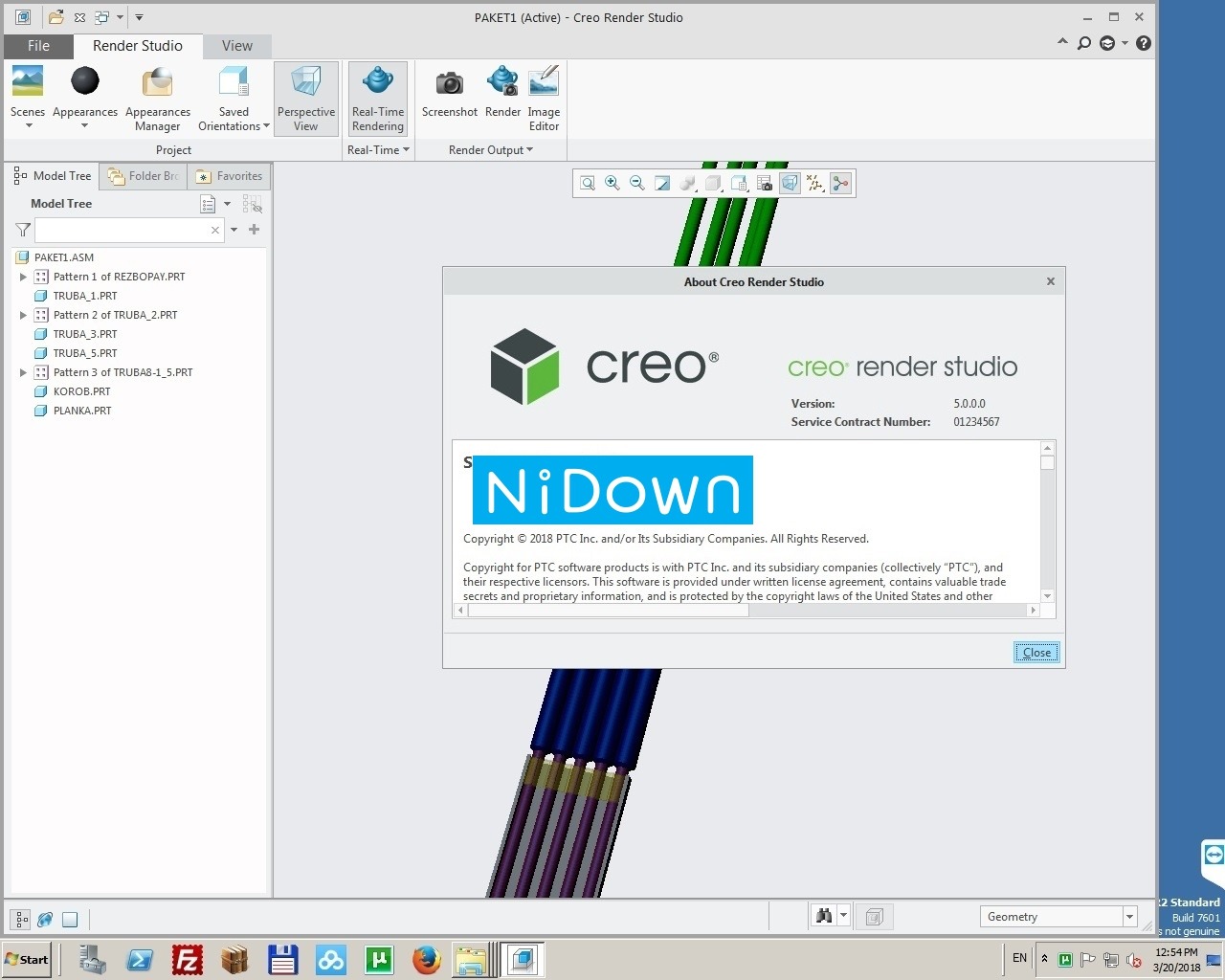Click the Model Tree search field
The image size is (1225, 980).
(x=122, y=230)
